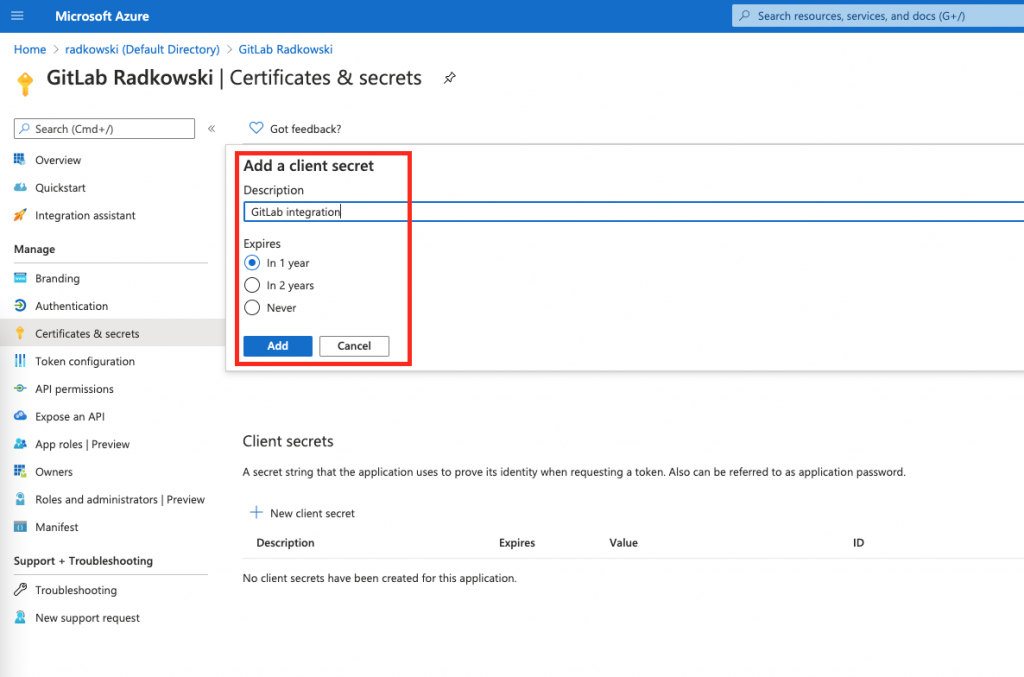
Task: Click the Authentication icon
Action: [20, 306]
